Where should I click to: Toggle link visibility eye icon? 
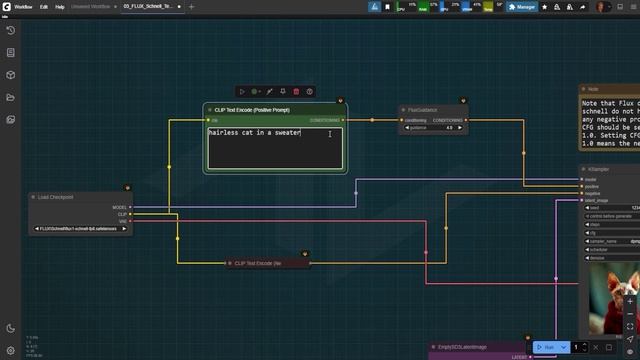(630, 352)
